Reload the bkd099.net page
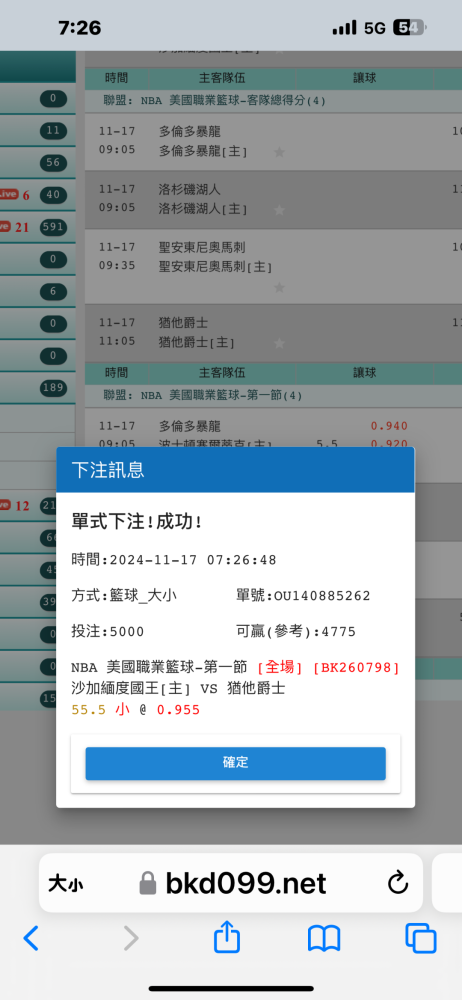The height and width of the screenshot is (1000, 462). tap(398, 883)
